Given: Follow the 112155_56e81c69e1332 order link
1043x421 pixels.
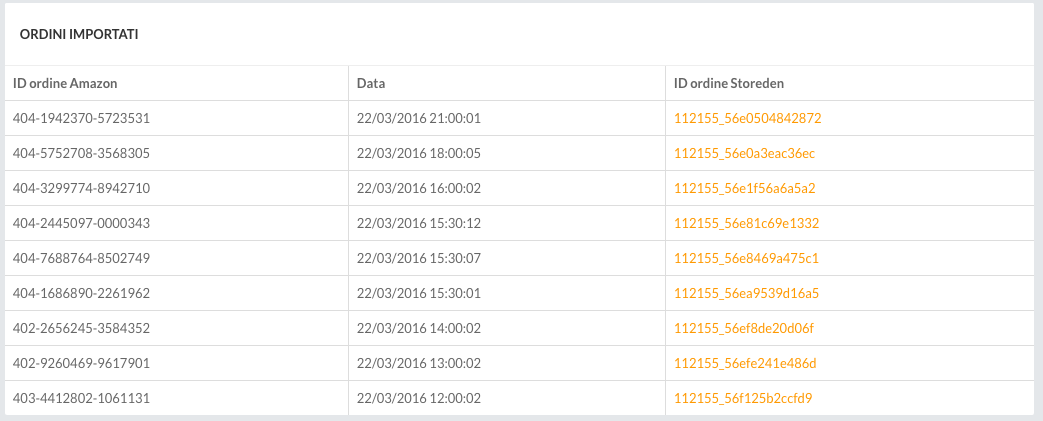Looking at the screenshot, I should [x=746, y=223].
